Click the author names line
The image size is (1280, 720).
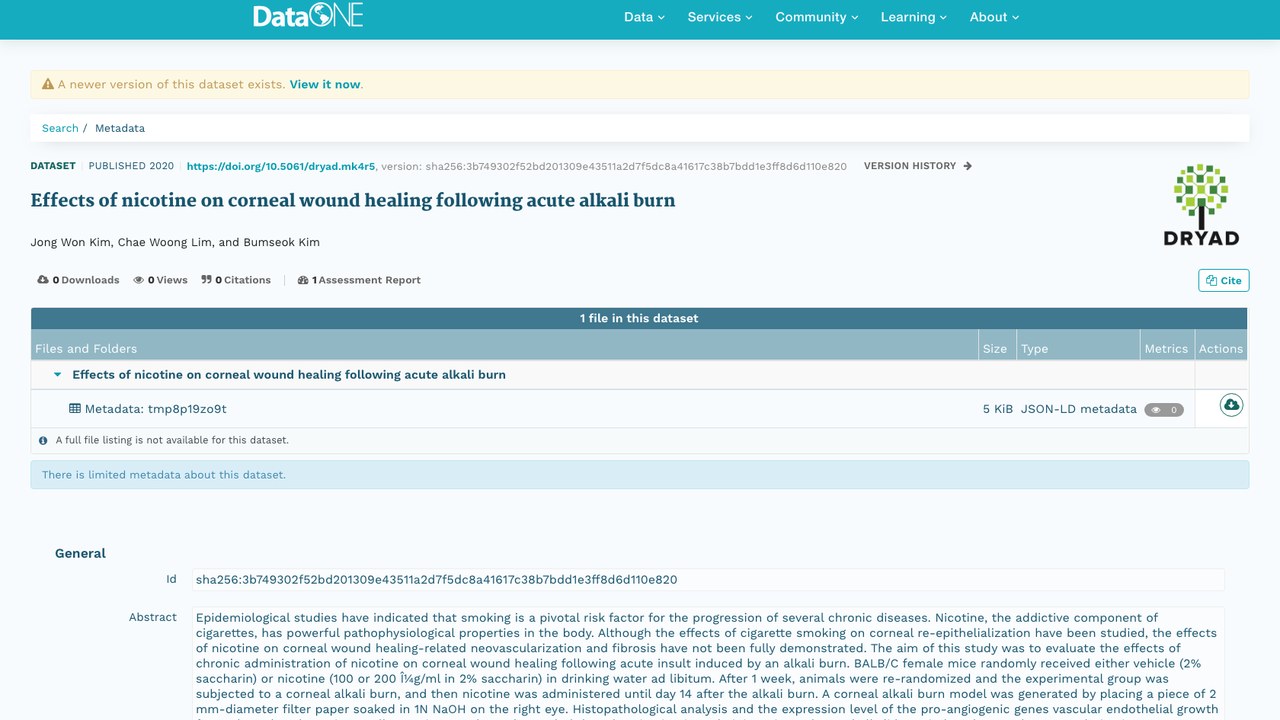point(175,242)
